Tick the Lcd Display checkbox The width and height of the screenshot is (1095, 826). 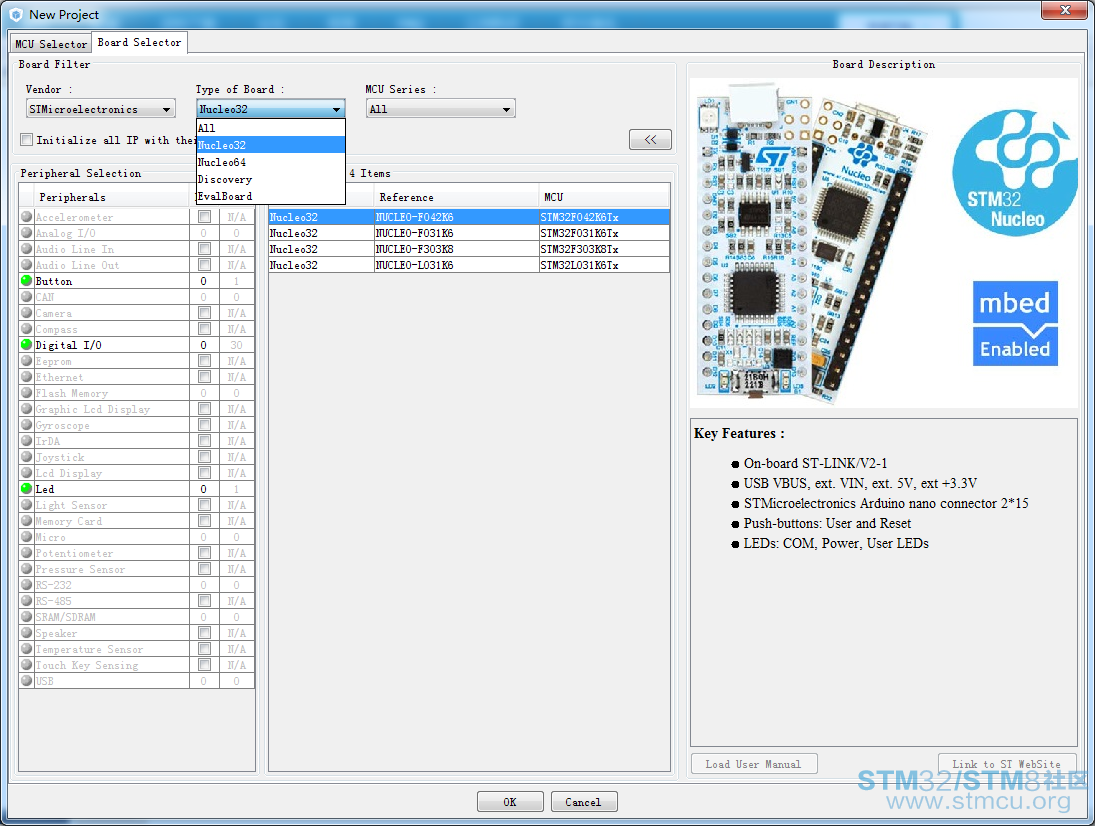204,473
